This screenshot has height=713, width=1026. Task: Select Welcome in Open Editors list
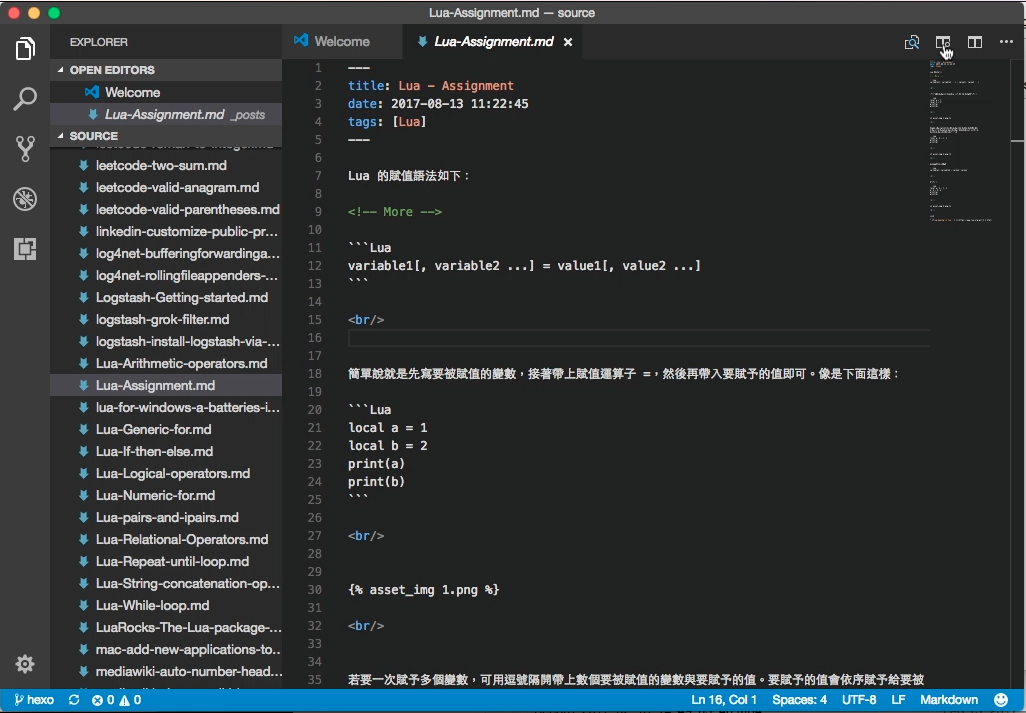[166, 92]
